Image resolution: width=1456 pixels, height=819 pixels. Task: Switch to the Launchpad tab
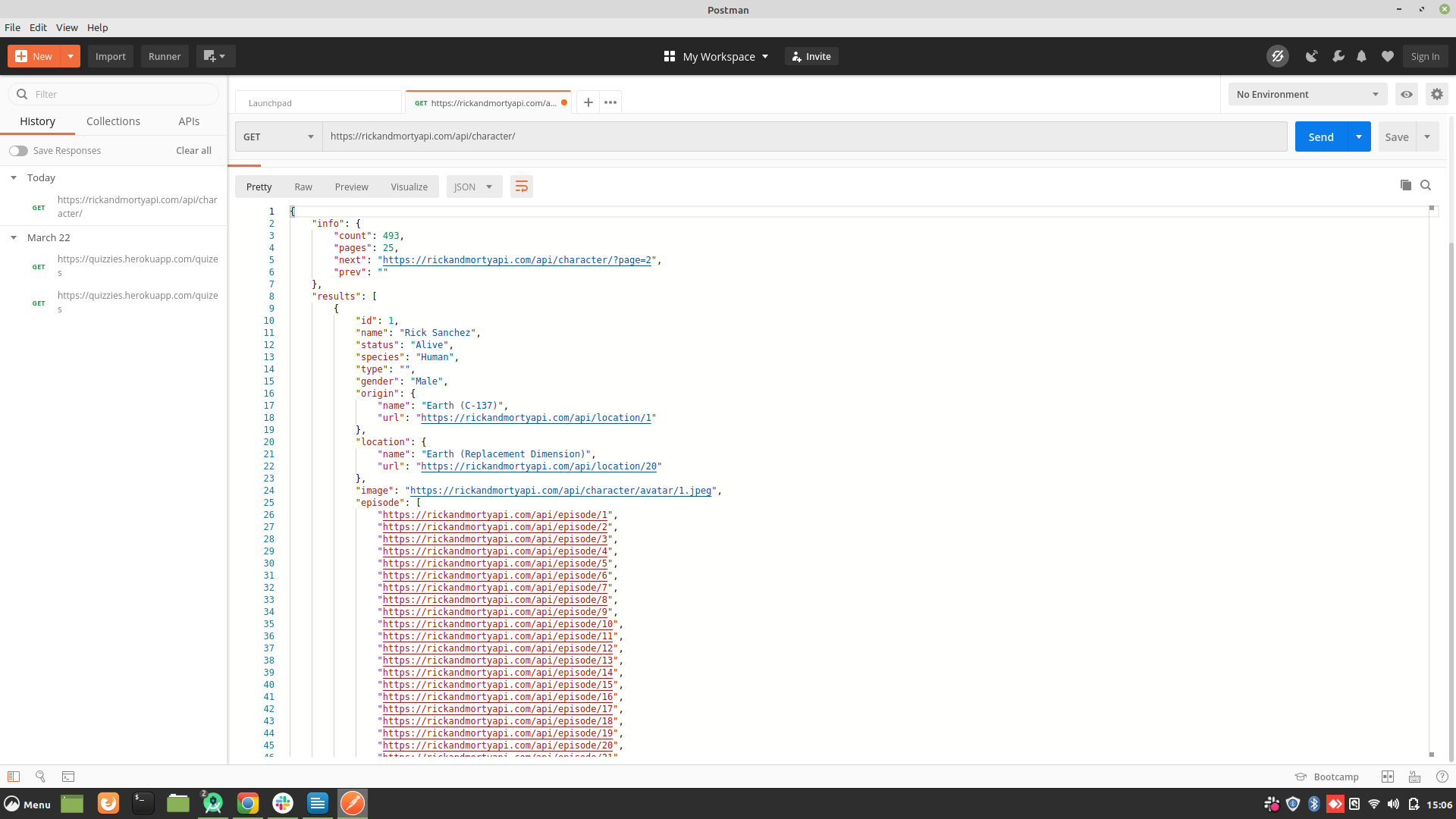point(318,102)
